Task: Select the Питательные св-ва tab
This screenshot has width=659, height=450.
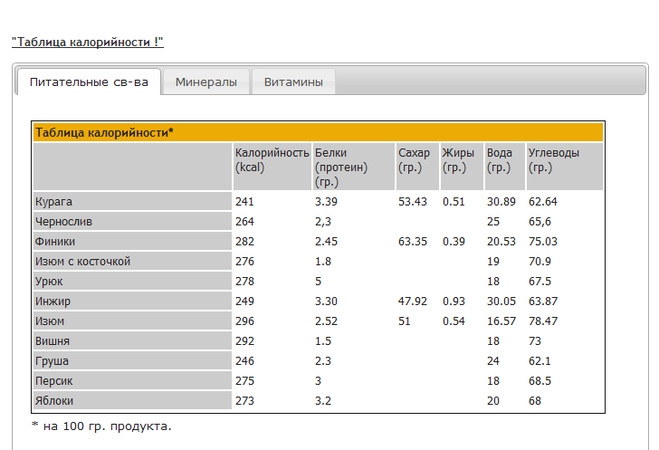Action: (x=89, y=82)
